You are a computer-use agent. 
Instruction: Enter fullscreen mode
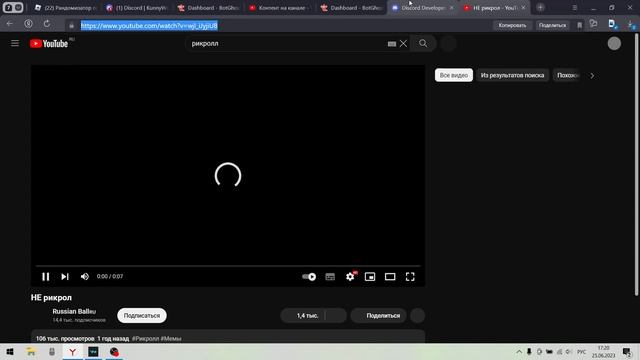(x=410, y=277)
